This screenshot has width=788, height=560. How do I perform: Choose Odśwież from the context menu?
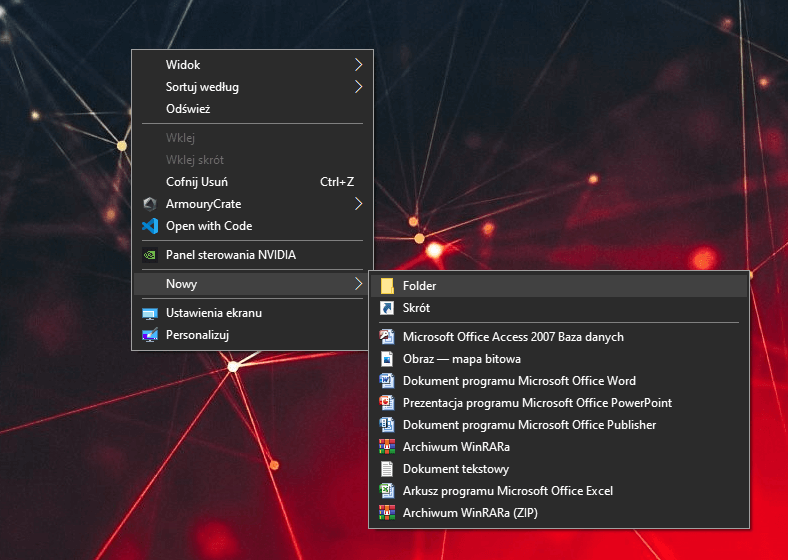click(252, 109)
